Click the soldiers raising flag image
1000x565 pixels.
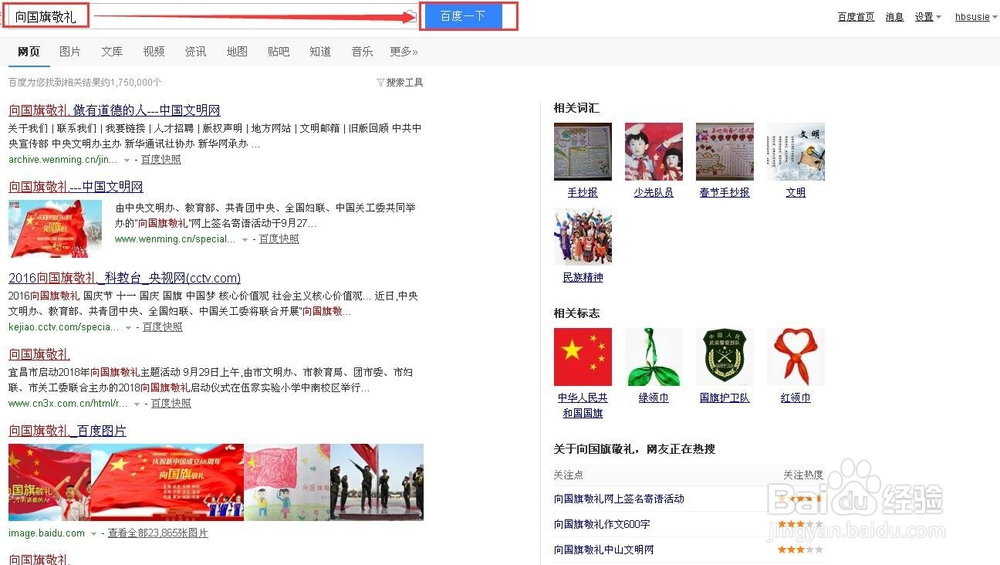(377, 482)
